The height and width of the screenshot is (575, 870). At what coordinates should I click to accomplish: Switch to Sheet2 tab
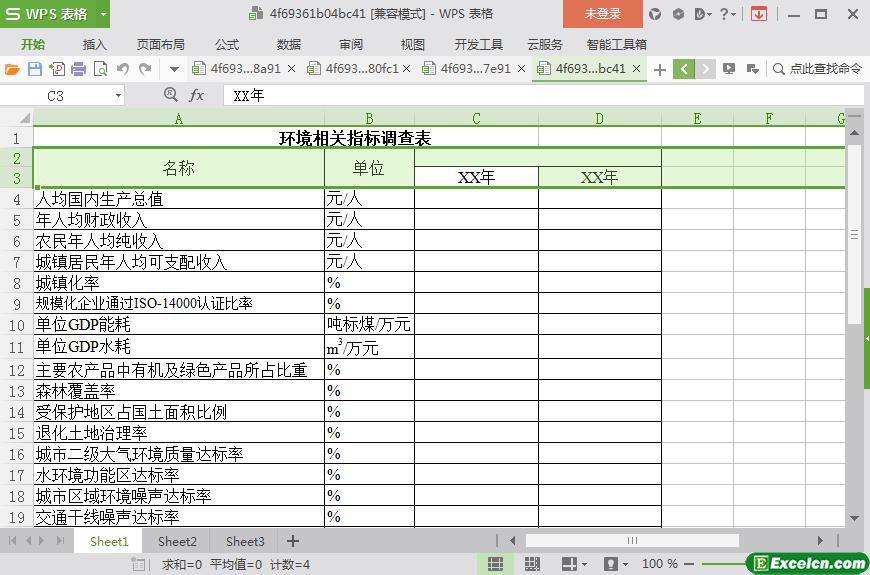(x=177, y=541)
